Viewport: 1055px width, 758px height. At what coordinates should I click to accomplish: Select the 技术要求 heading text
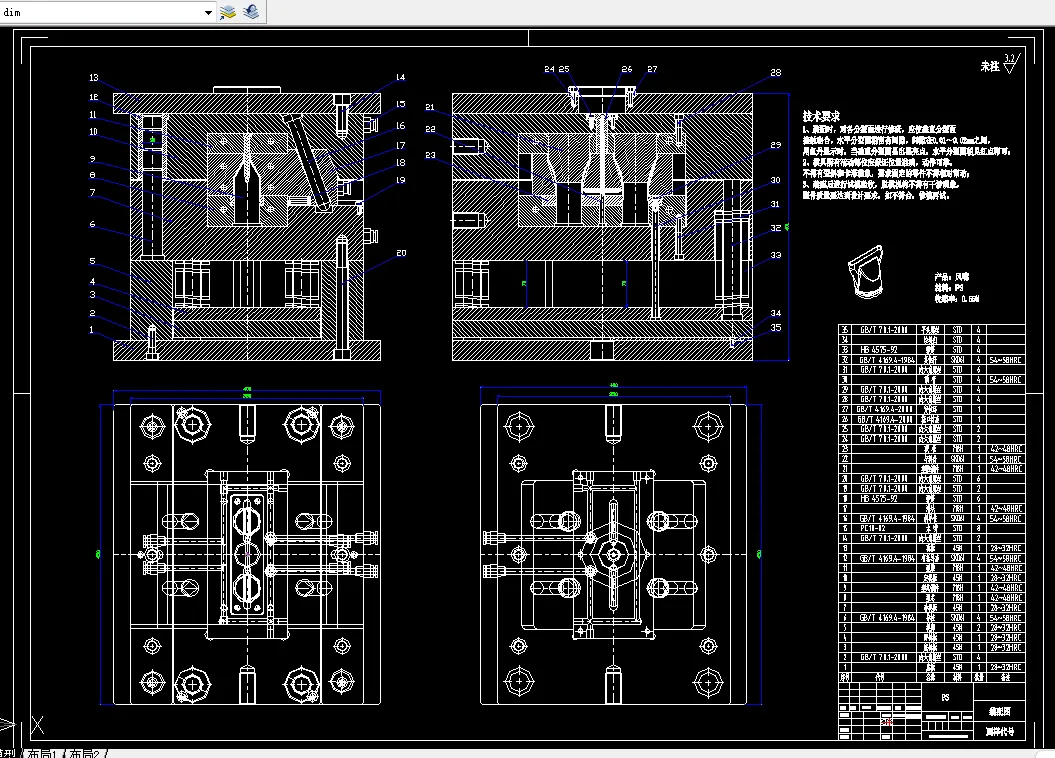[x=821, y=116]
